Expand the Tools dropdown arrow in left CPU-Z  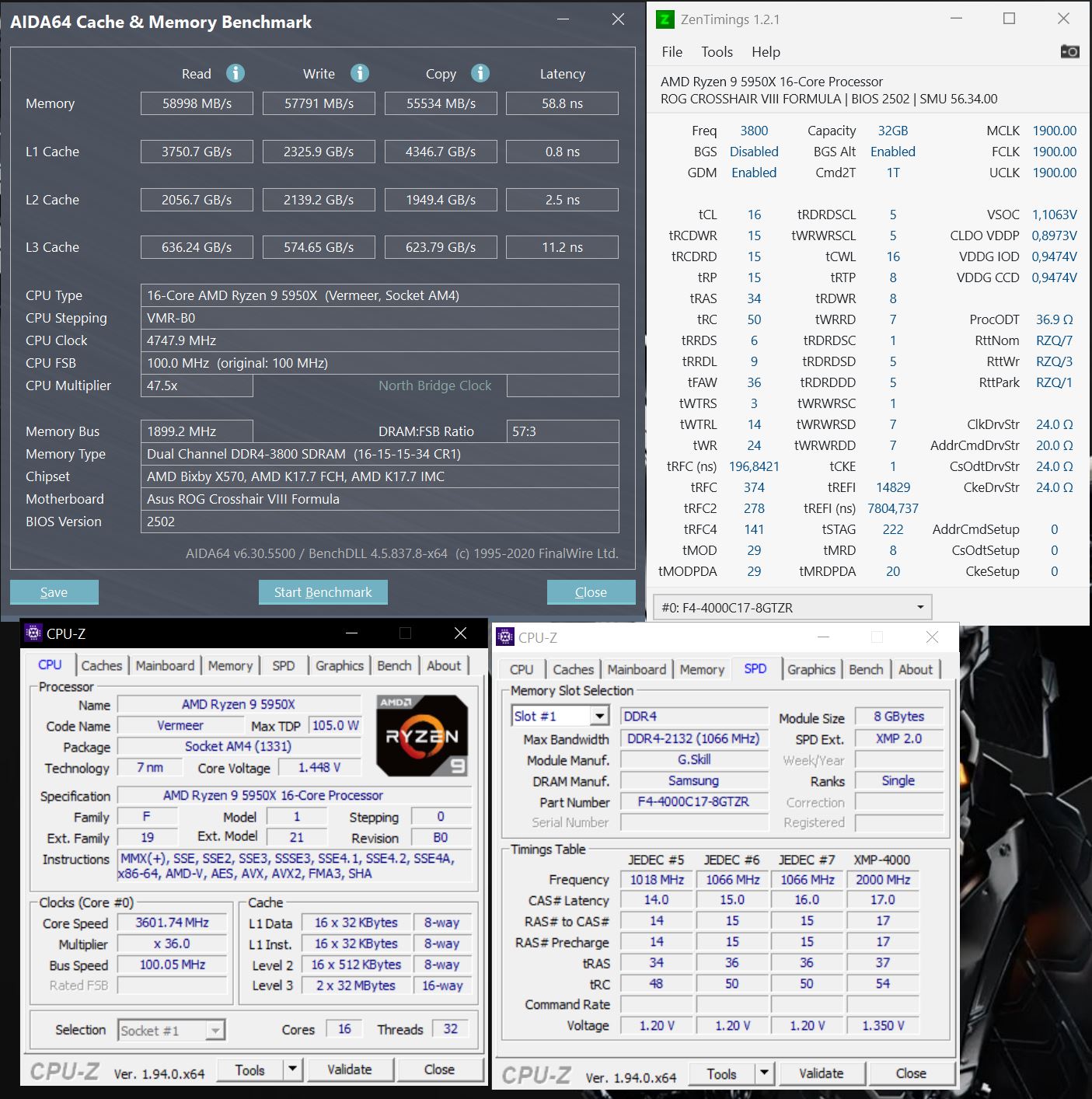coord(292,1069)
